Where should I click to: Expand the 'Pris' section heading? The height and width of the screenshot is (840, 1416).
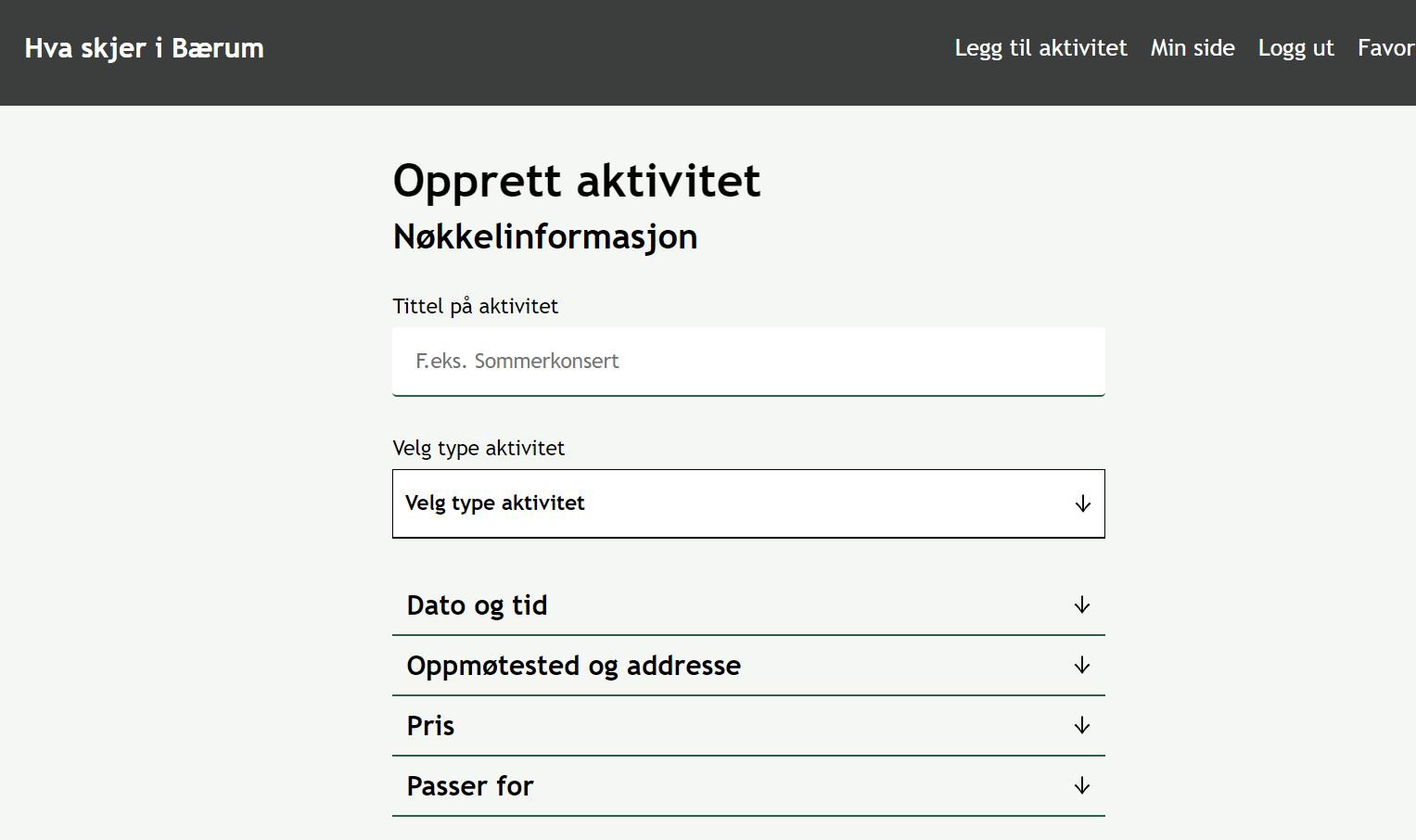430,726
